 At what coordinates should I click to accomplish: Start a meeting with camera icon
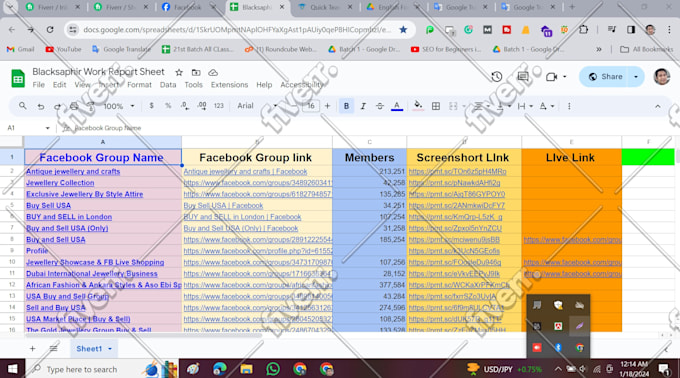pyautogui.click(x=552, y=77)
